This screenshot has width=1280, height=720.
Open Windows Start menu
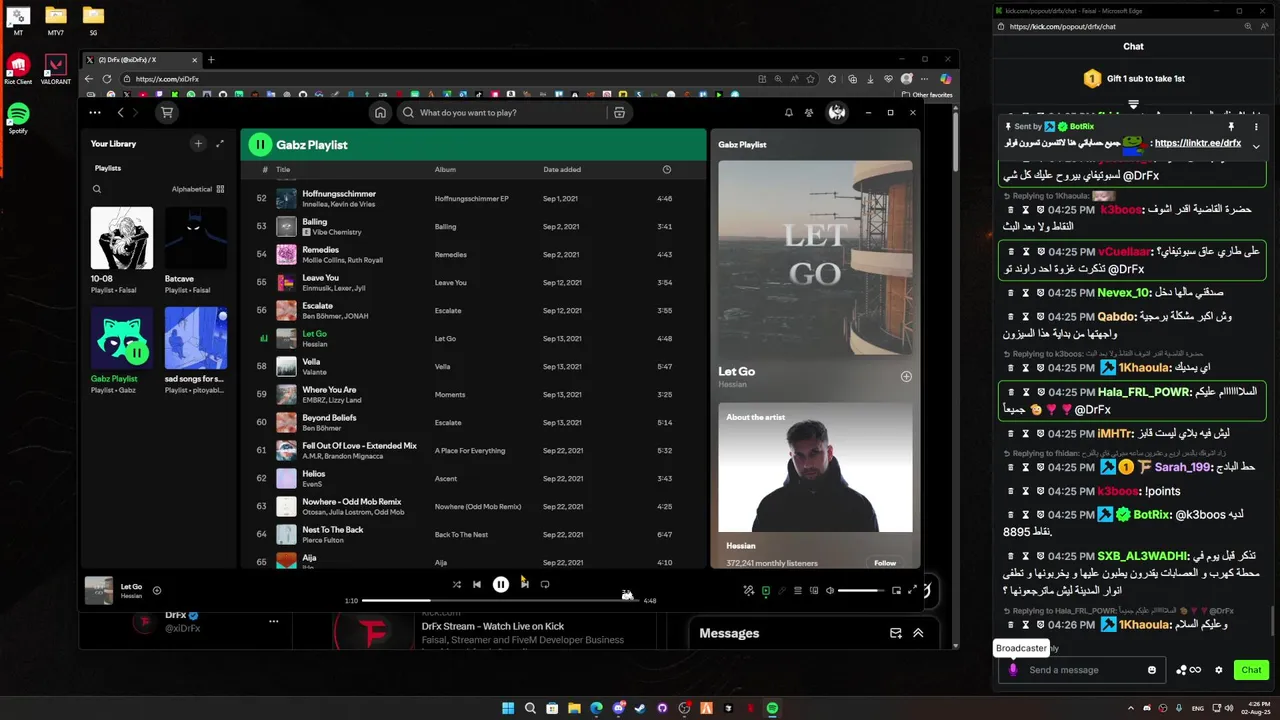pyautogui.click(x=508, y=708)
